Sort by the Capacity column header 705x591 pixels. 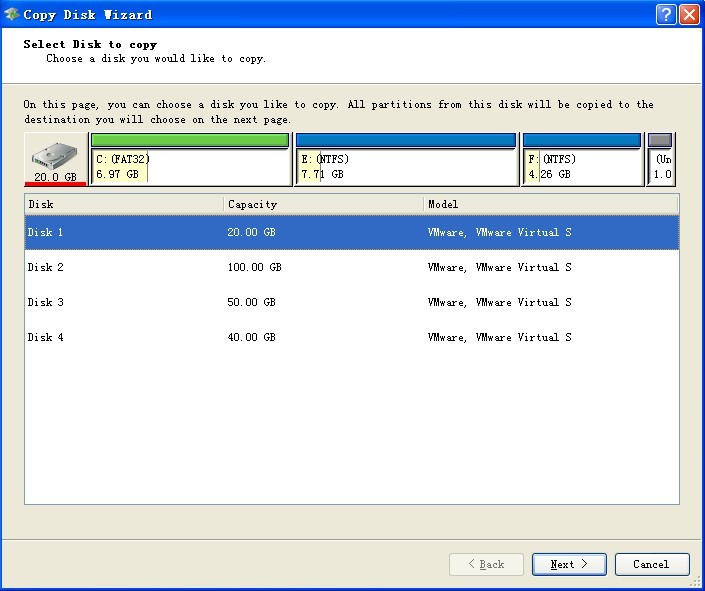point(323,204)
